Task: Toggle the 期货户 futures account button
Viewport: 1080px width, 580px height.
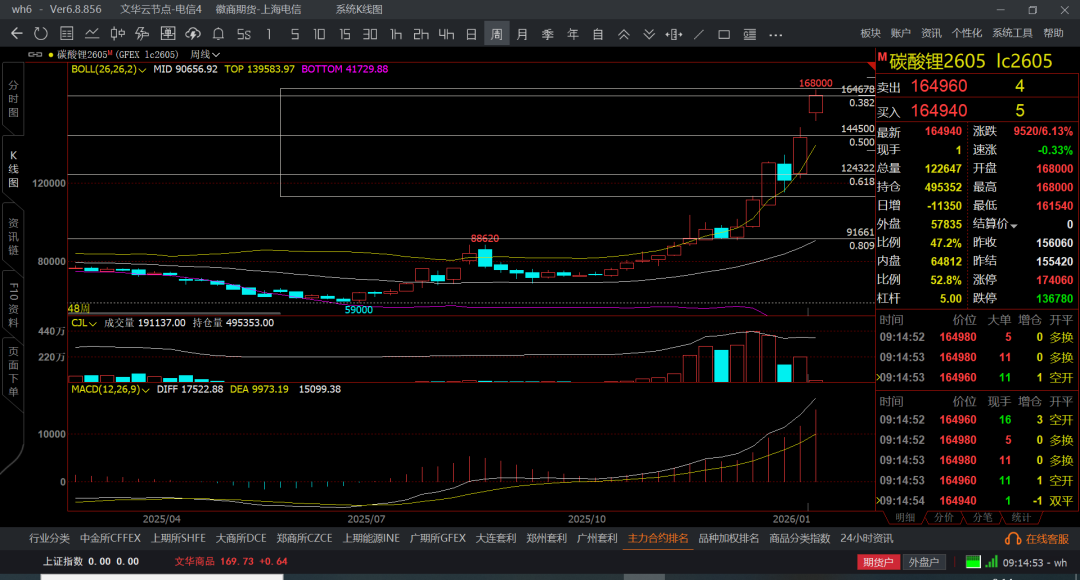Action: coord(878,562)
